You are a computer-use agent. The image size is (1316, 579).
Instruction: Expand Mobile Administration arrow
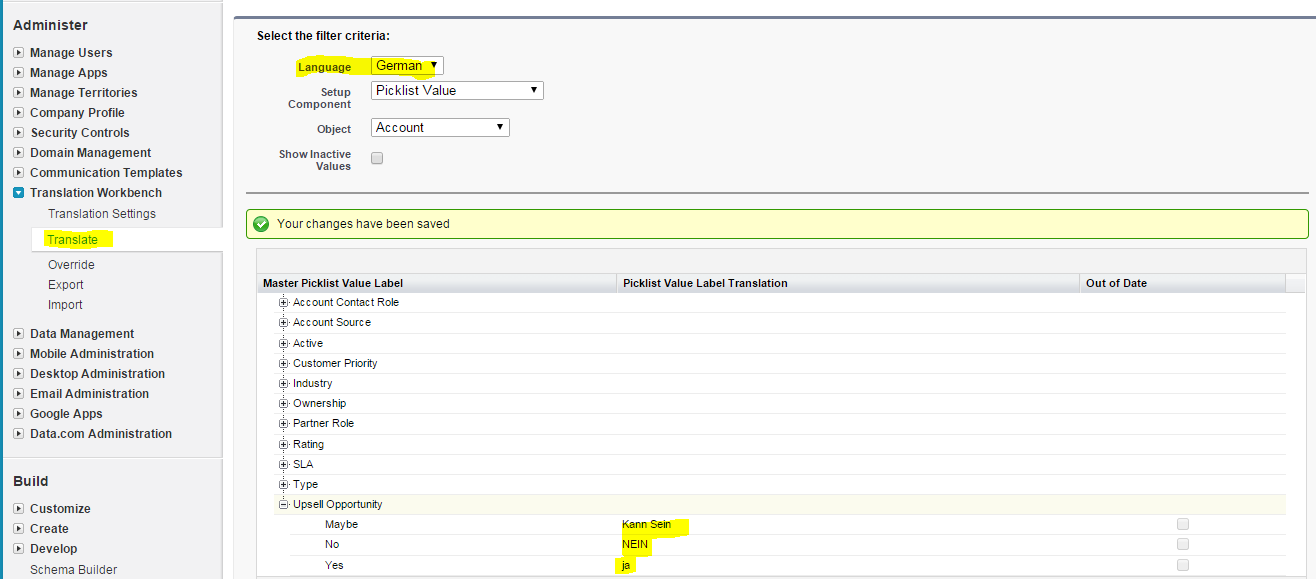coord(19,354)
